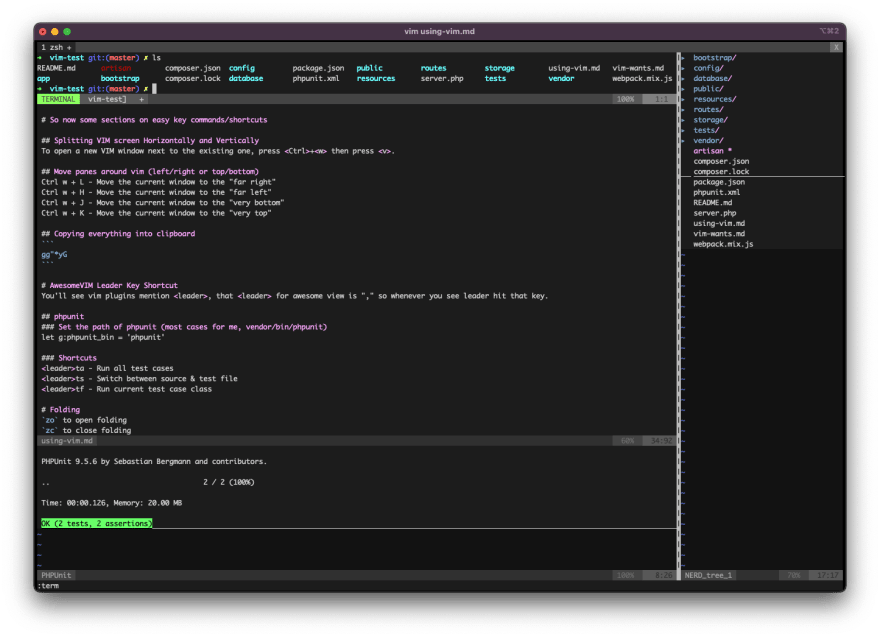Switch to the vim-test] tab in tabline
Image resolution: width=880 pixels, height=637 pixels.
tap(107, 99)
